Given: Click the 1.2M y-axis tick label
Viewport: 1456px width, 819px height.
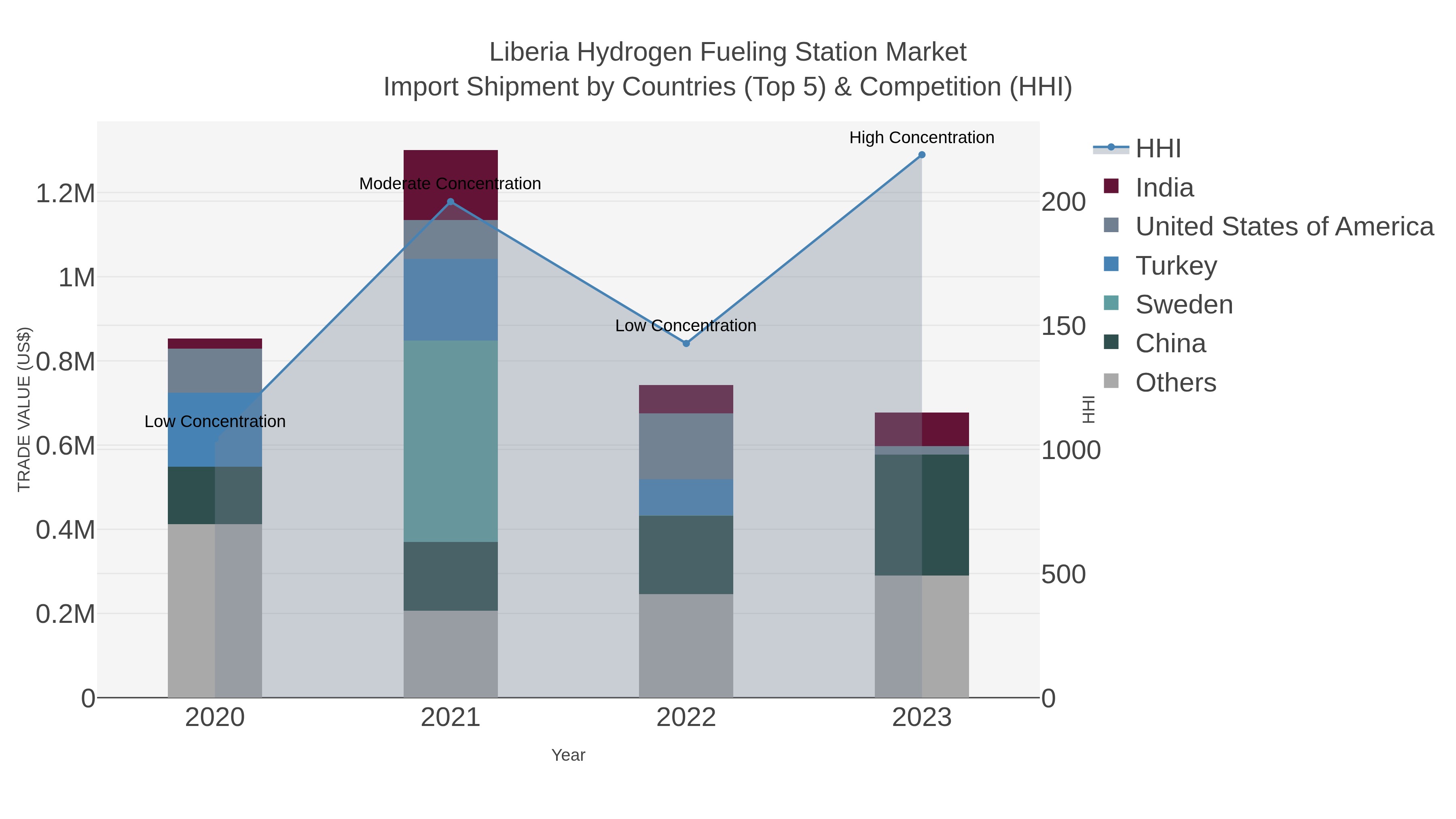Looking at the screenshot, I should click(x=66, y=194).
